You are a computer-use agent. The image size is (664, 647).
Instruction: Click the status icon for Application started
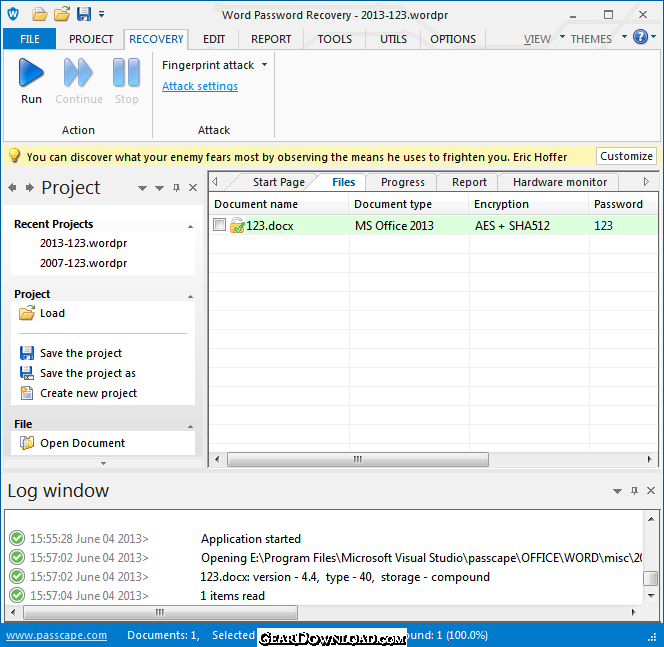(x=17, y=538)
